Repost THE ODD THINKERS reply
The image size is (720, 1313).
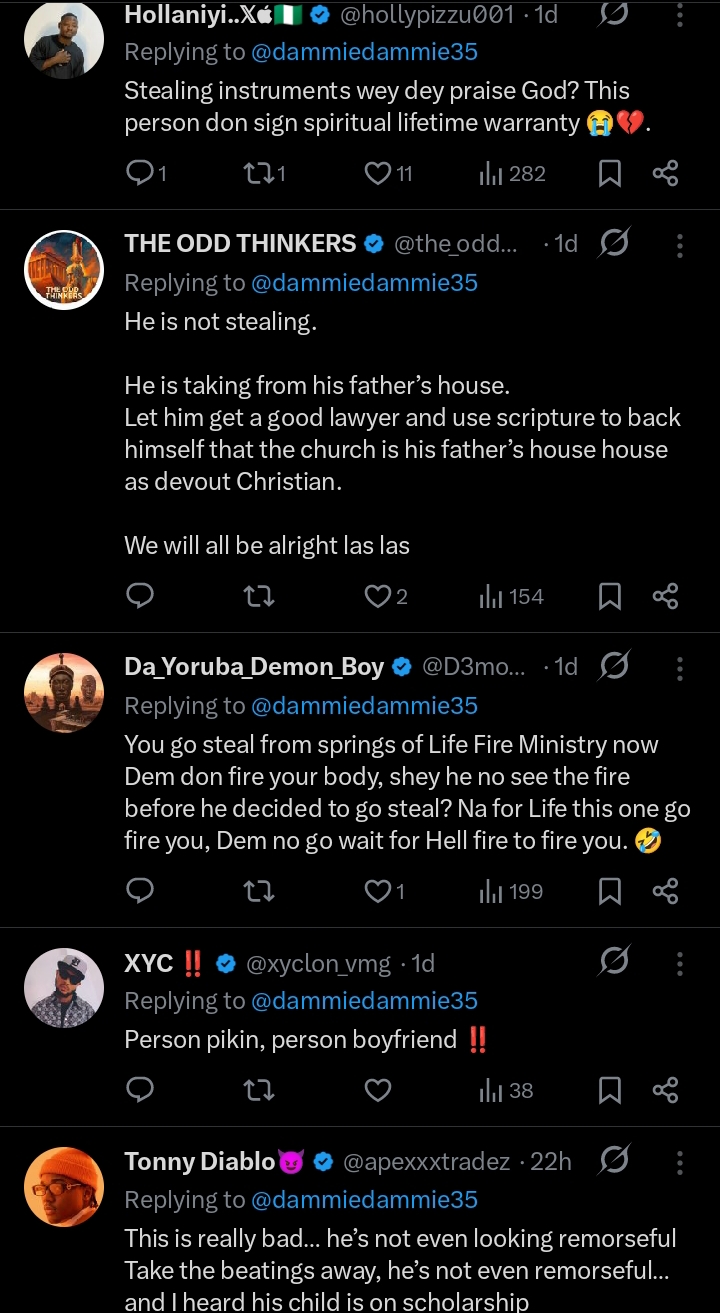point(259,597)
